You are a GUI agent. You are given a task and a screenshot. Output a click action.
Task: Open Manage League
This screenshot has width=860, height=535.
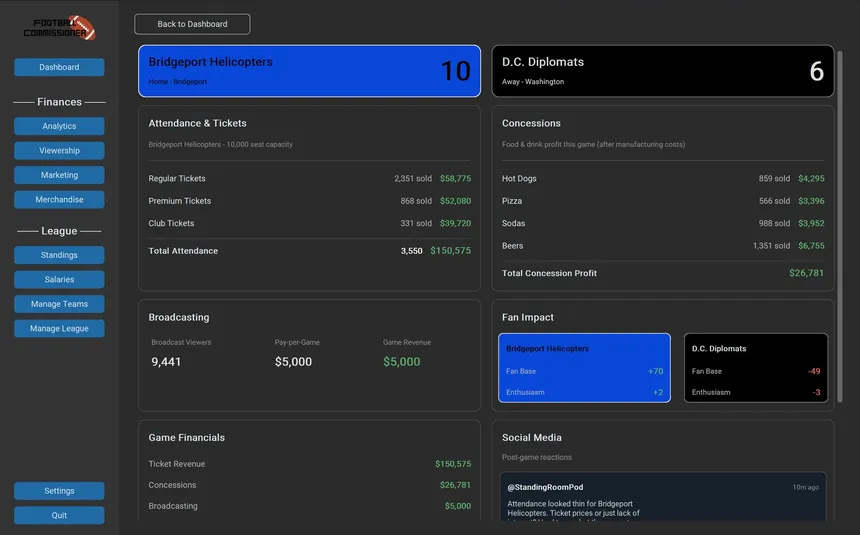59,328
